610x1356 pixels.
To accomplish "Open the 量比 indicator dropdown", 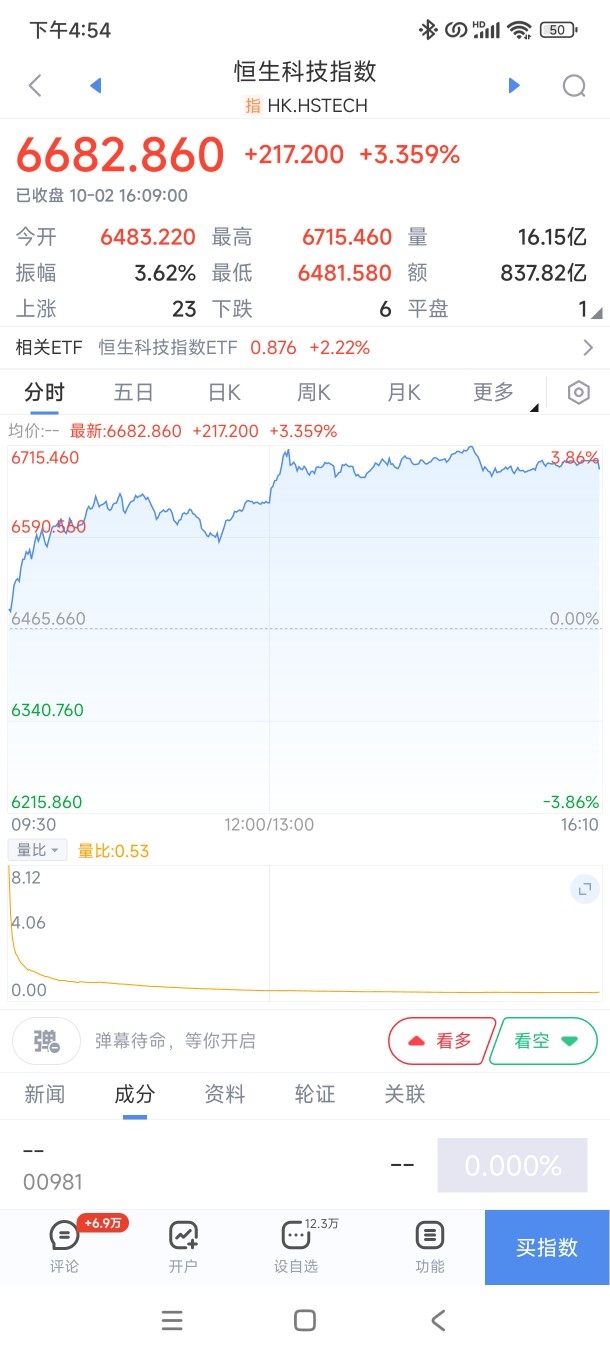I will coord(37,850).
